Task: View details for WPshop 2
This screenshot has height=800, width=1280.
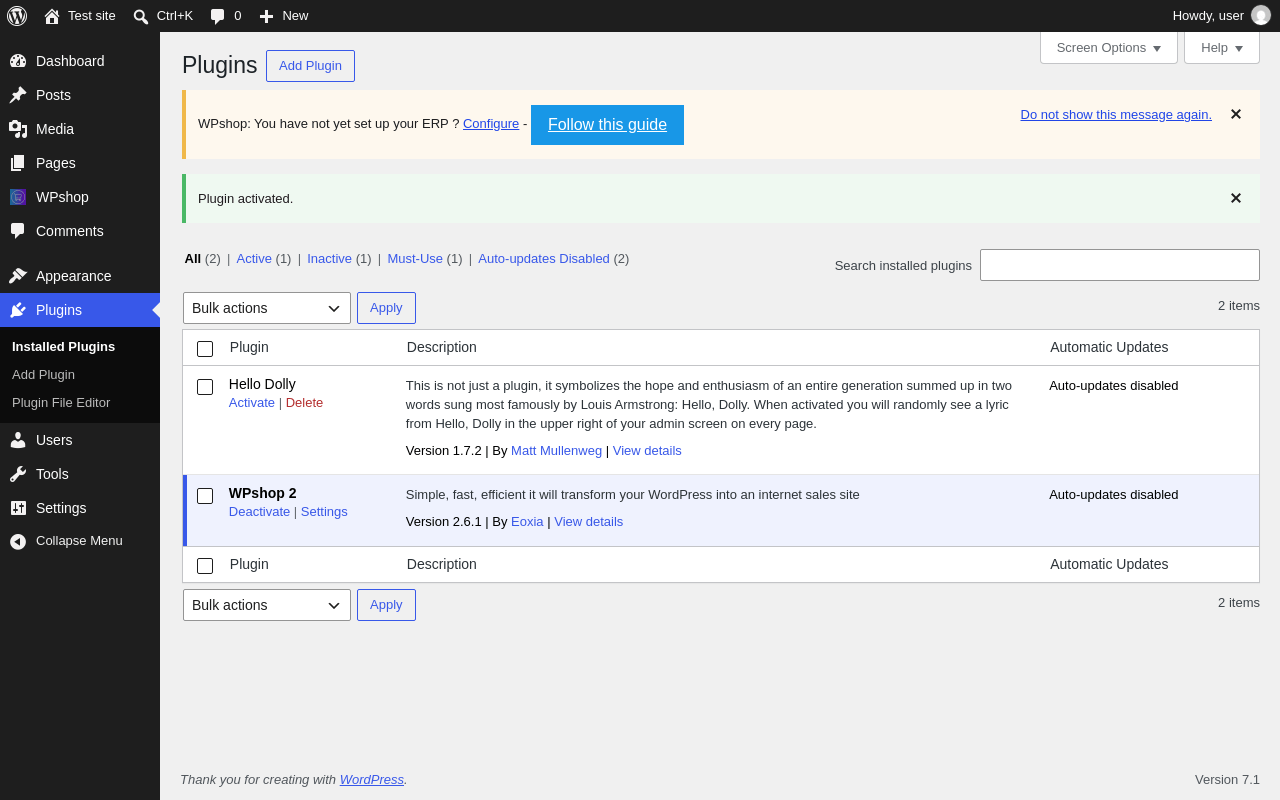Action: 588,522
